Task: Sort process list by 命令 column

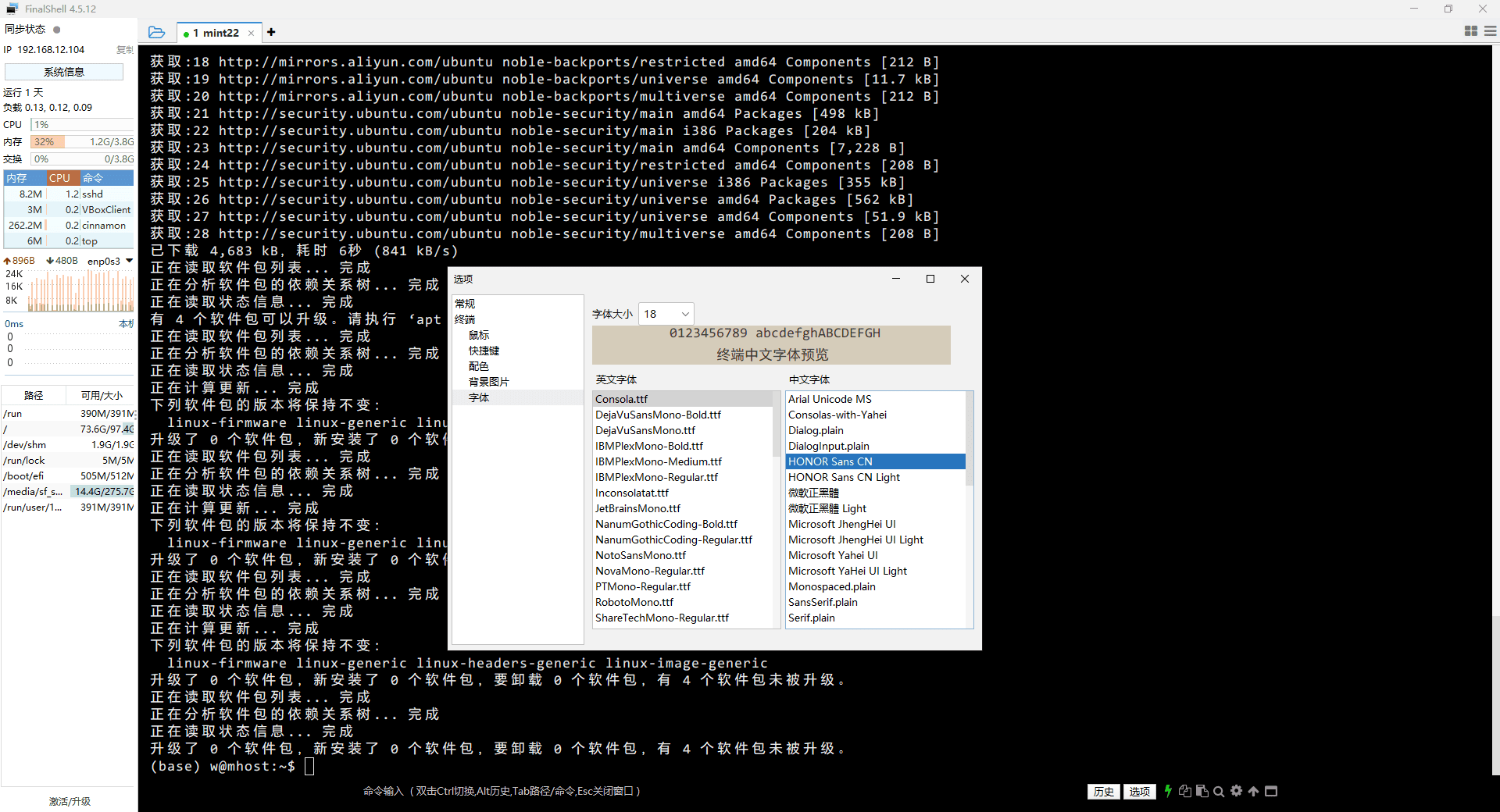Action: 107,178
